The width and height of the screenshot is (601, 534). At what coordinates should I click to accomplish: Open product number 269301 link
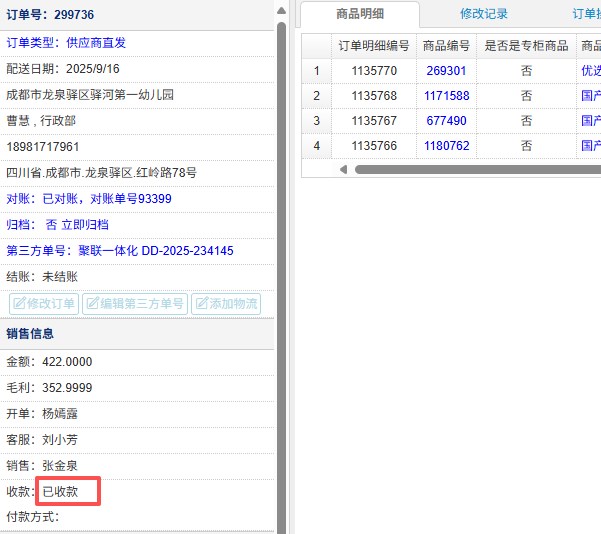(x=446, y=71)
